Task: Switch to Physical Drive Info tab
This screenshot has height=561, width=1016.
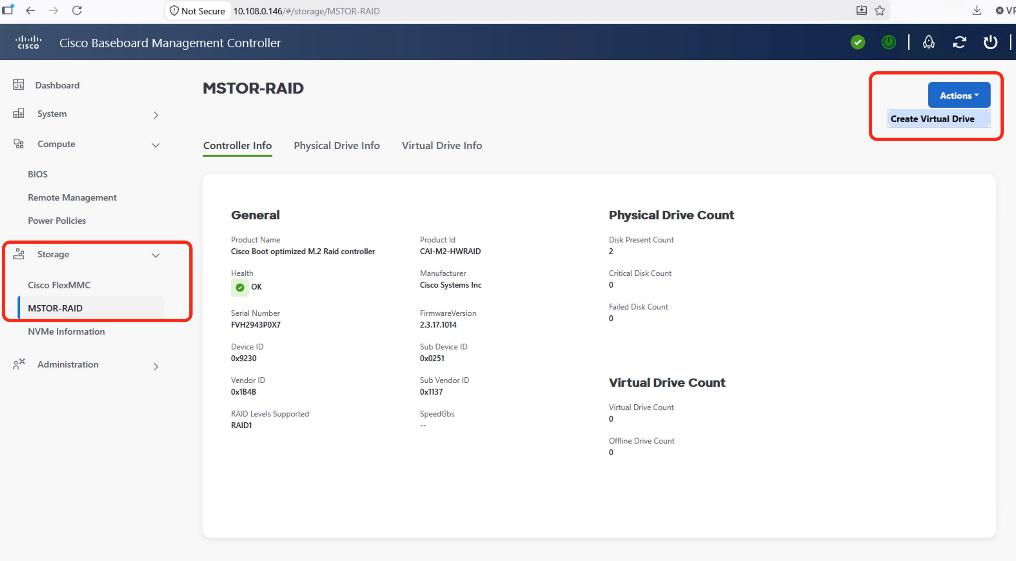Action: (337, 146)
